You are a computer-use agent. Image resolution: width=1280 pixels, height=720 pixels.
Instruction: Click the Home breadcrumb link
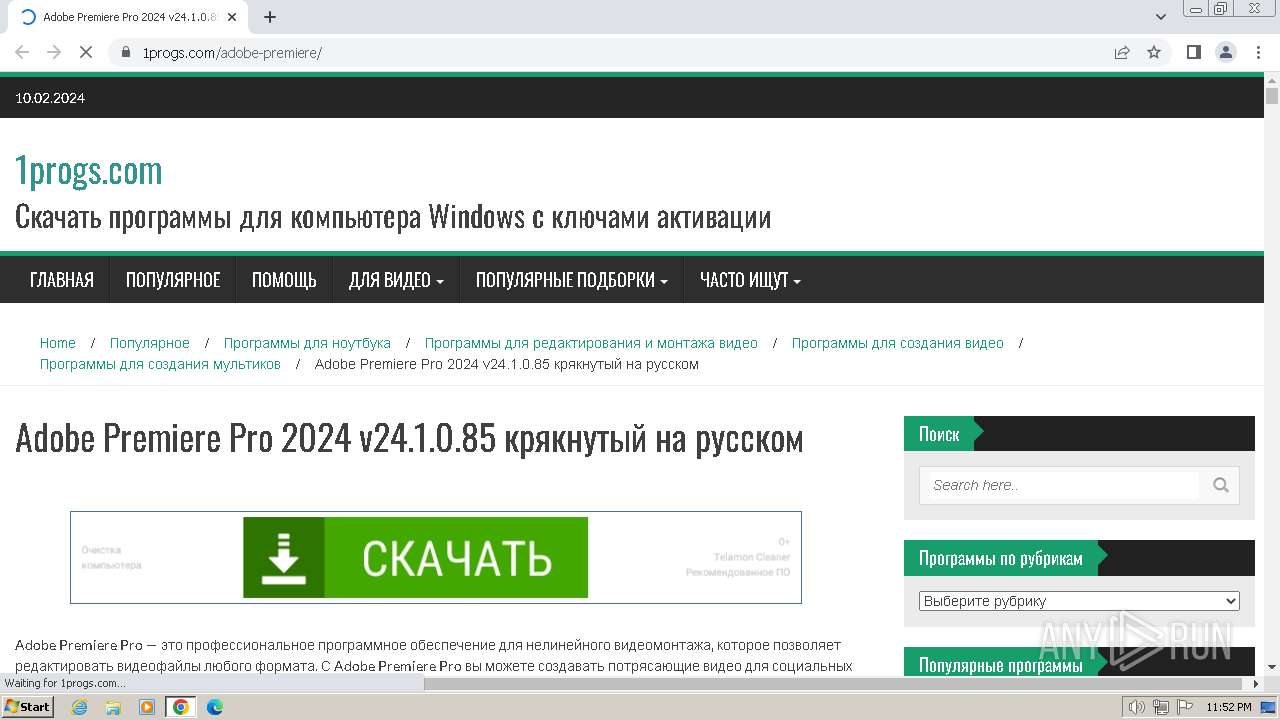pos(58,343)
